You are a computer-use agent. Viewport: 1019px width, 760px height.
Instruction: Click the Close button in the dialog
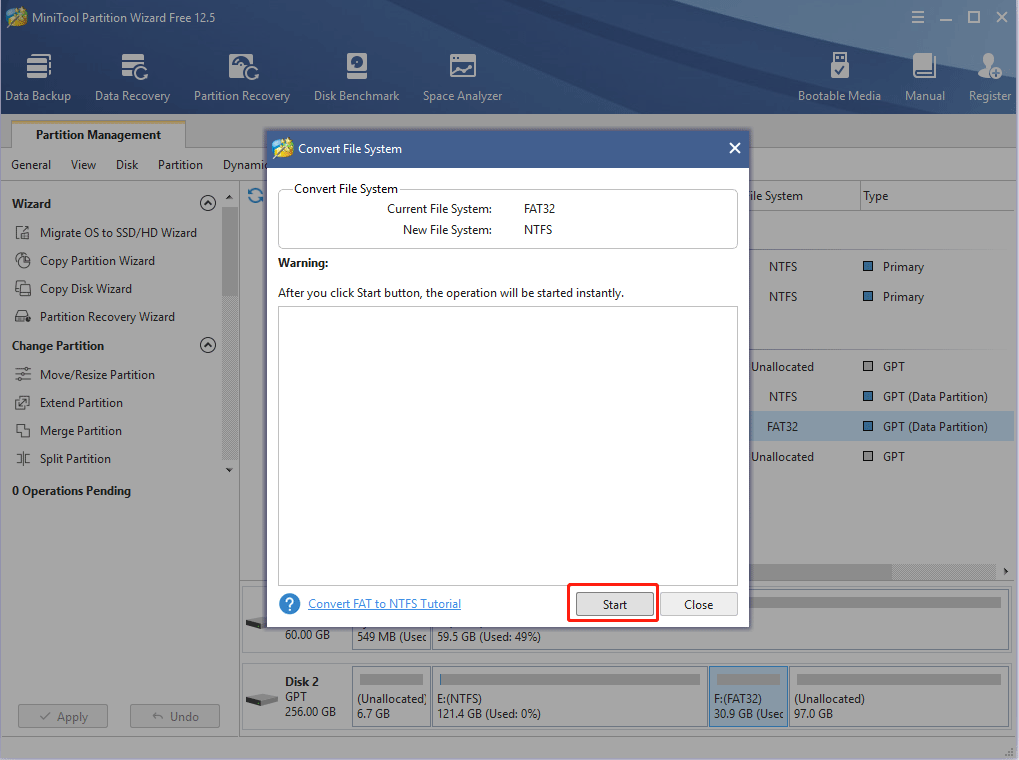click(699, 605)
